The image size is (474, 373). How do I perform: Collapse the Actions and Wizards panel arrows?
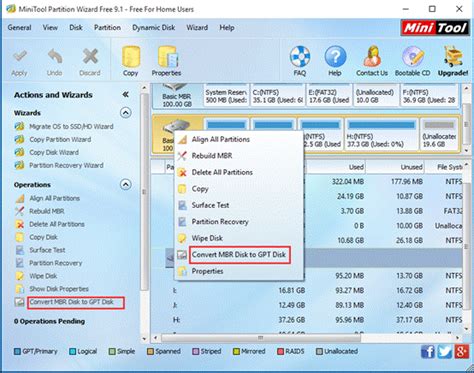[125, 95]
